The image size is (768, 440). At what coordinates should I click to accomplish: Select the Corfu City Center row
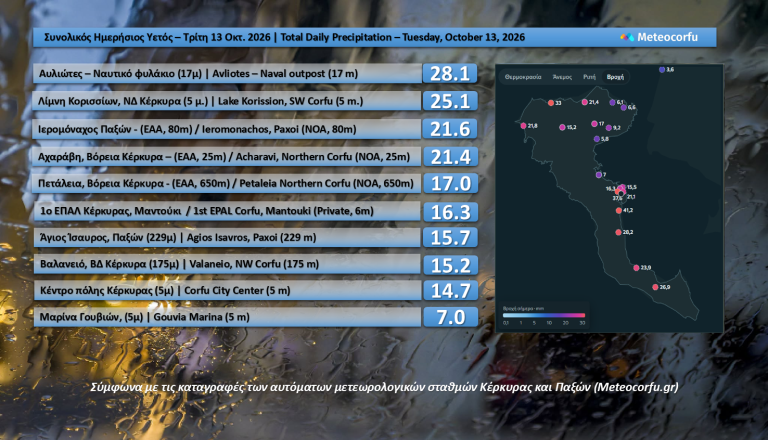227,290
